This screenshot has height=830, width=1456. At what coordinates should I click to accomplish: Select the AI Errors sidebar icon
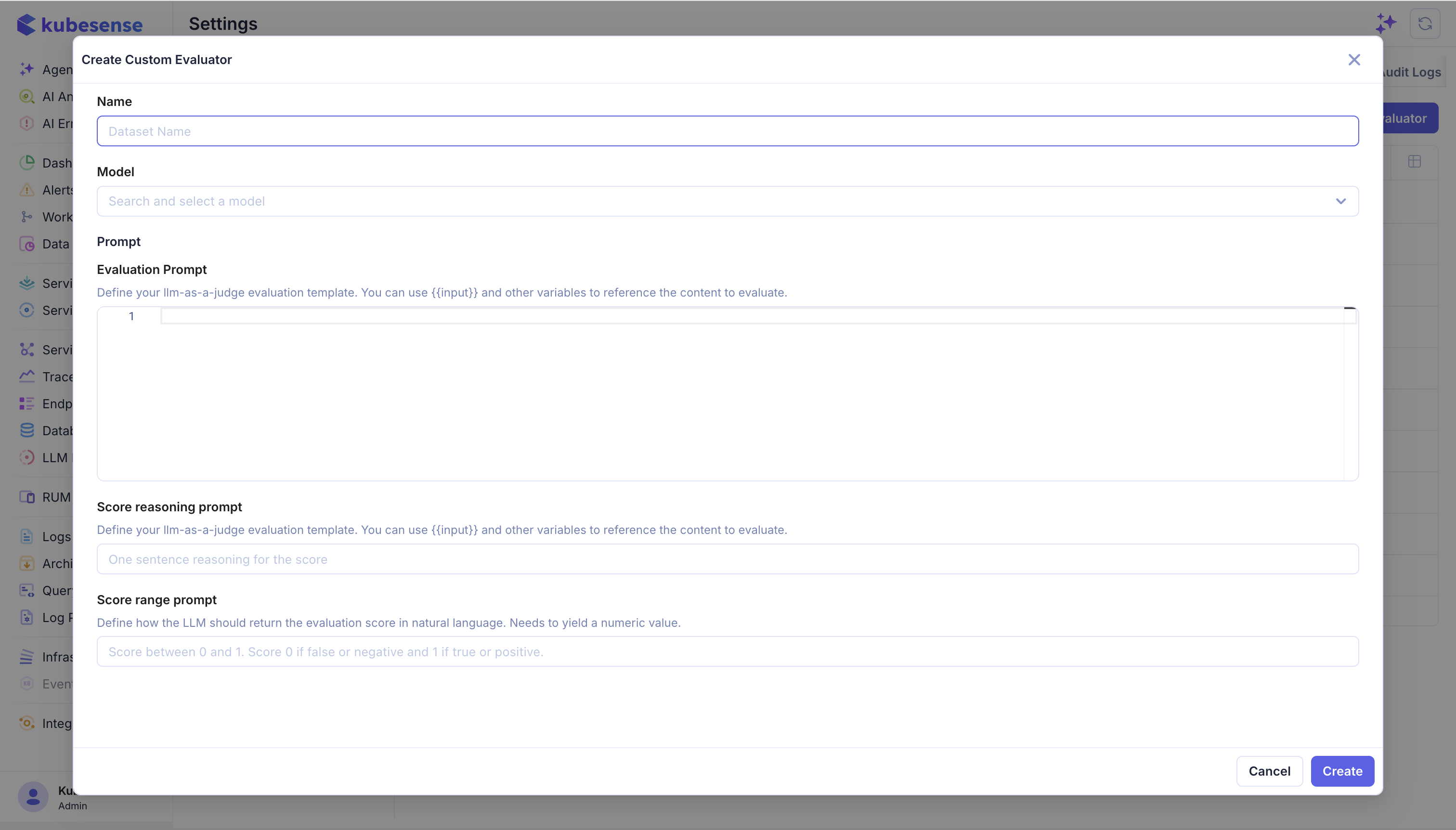point(26,123)
